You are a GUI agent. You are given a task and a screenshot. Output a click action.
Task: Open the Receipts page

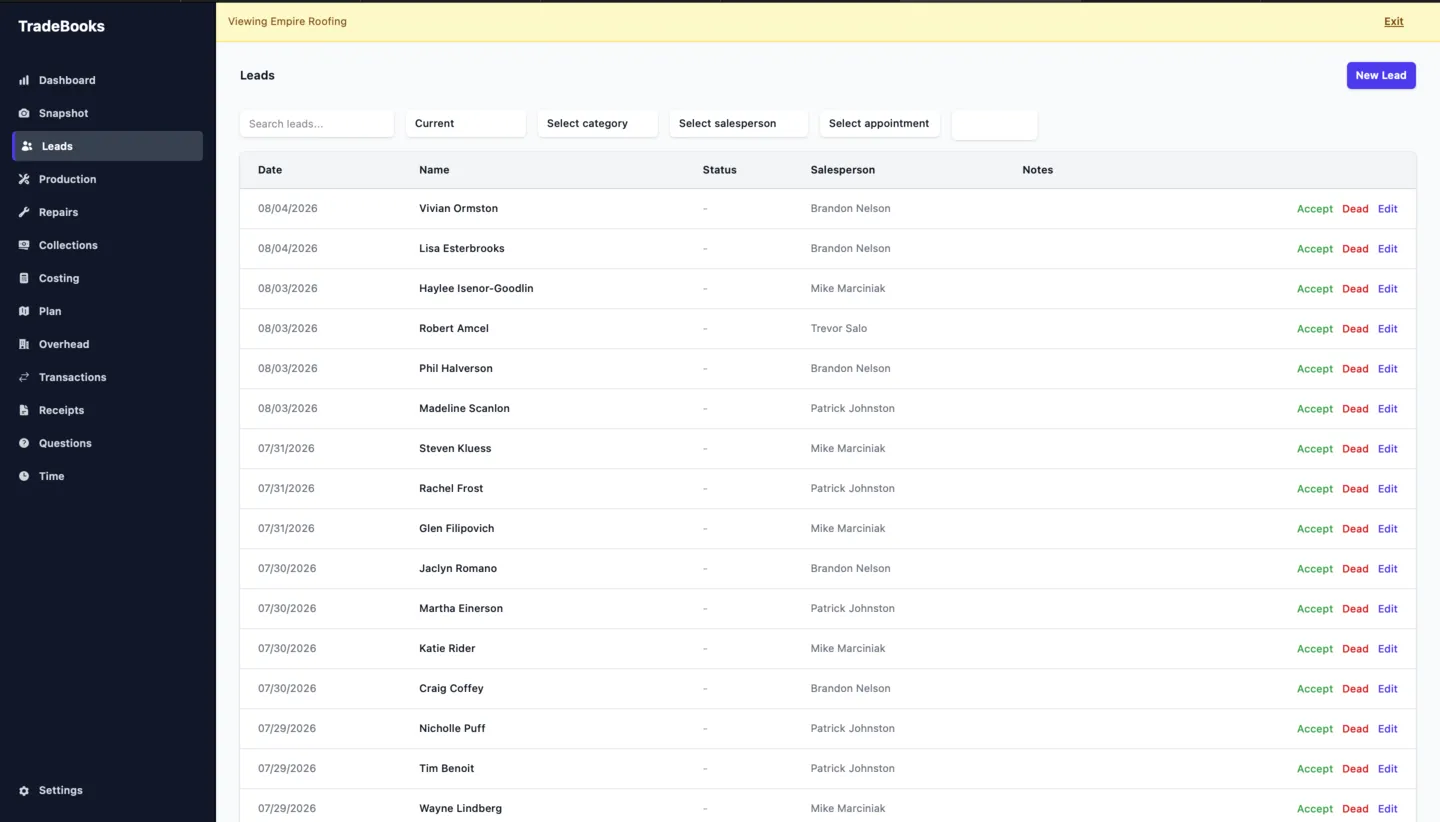pos(107,410)
